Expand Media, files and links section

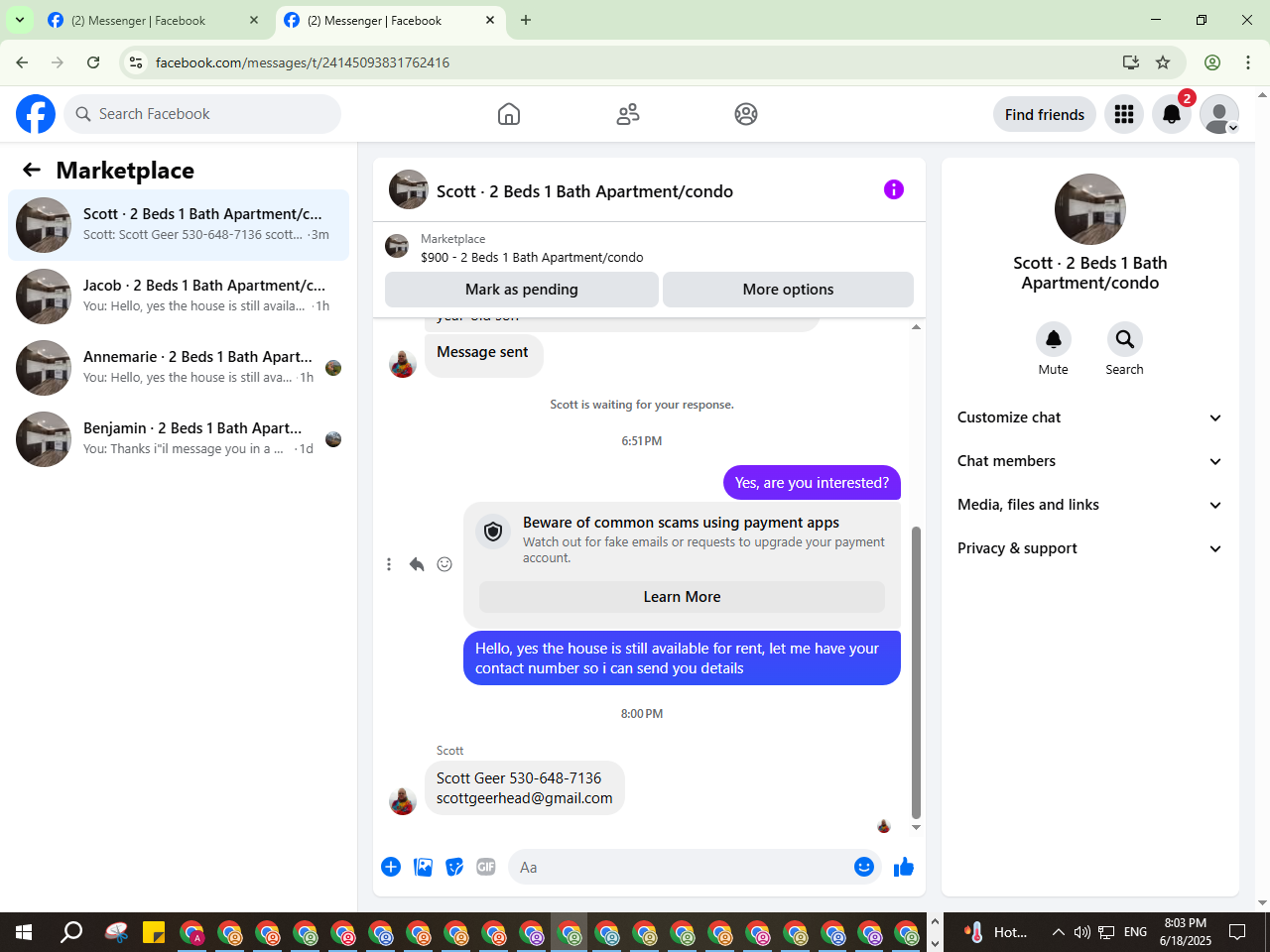tap(1090, 505)
